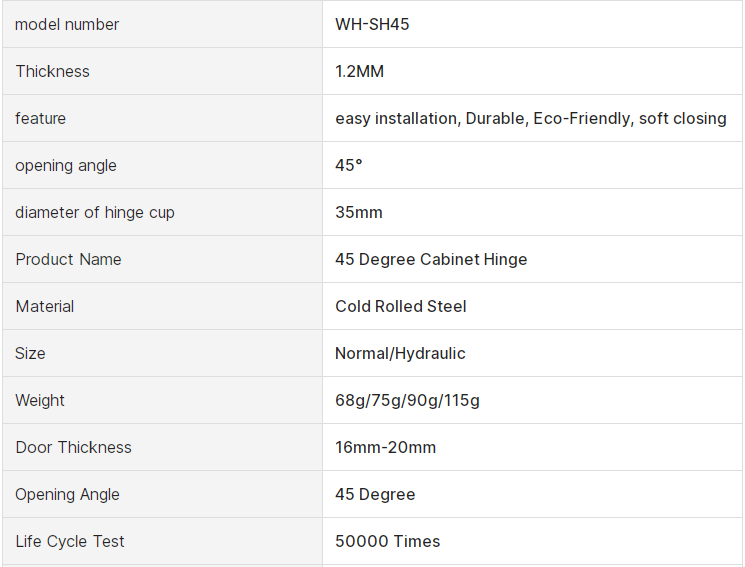745x567 pixels.
Task: Click the WH-SH45 model number value
Action: pos(372,24)
